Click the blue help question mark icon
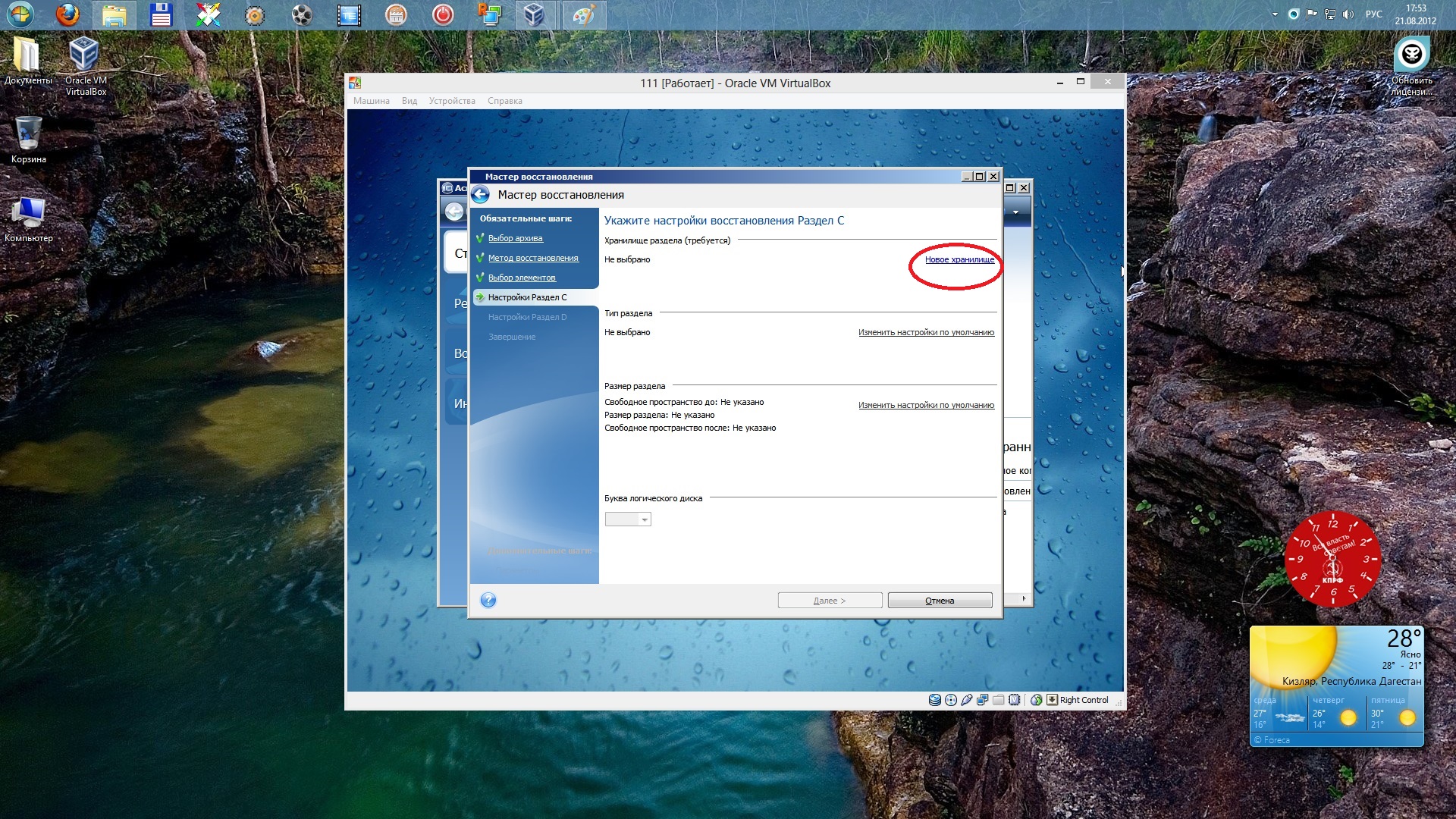This screenshot has width=1456, height=819. (x=488, y=601)
